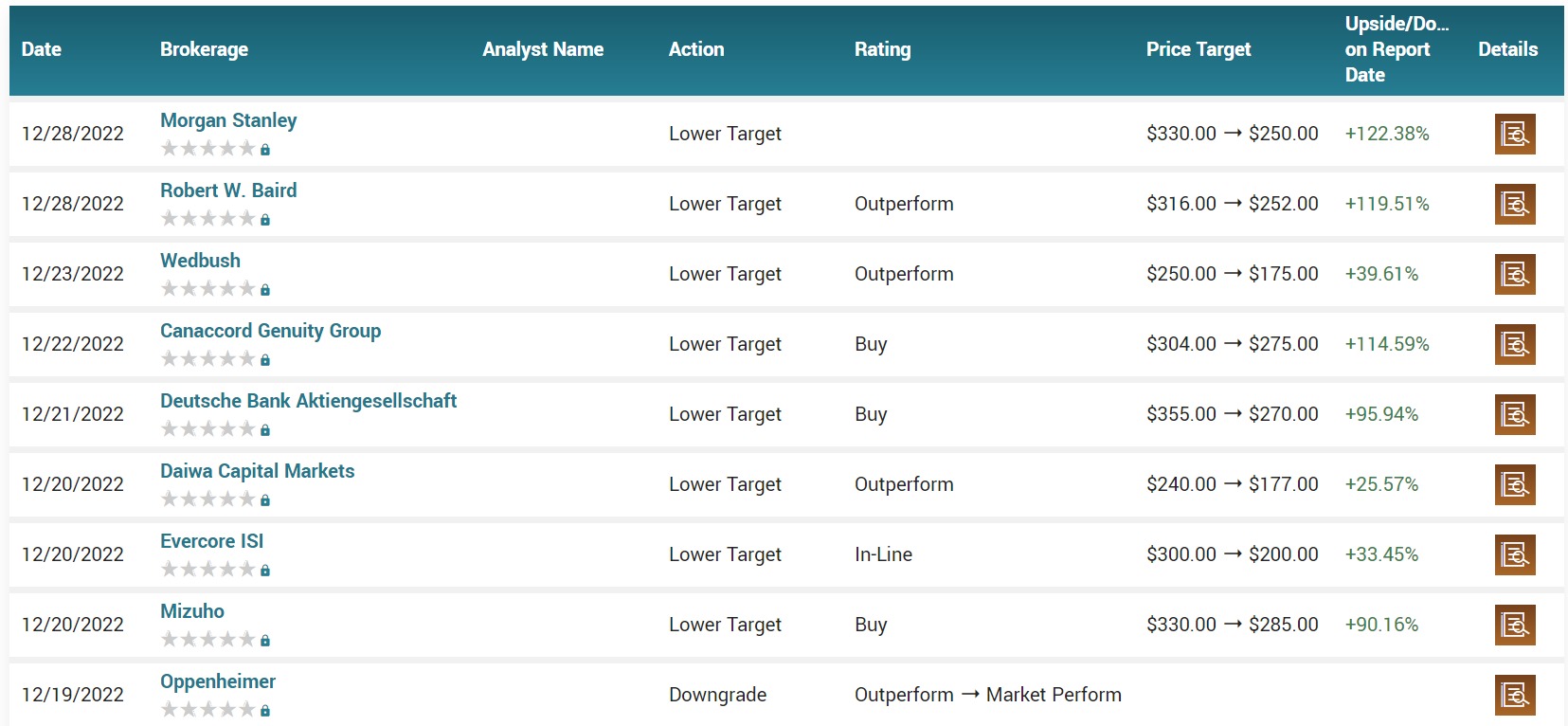The height and width of the screenshot is (726, 1568).
Task: View details icon for Oppenheimer downgrade row
Action: [1514, 696]
